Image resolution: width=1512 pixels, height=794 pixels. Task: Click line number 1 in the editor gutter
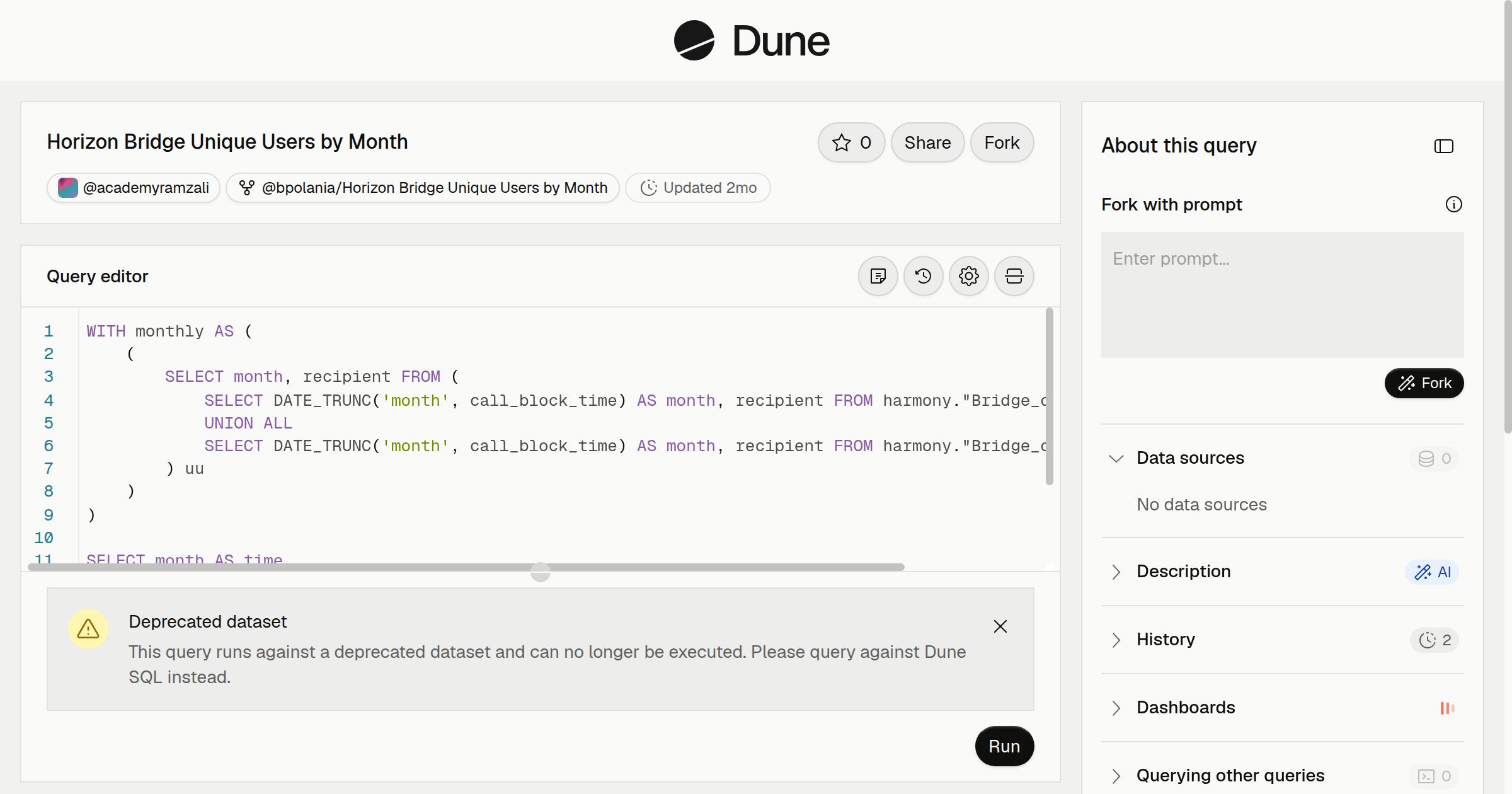pos(49,331)
